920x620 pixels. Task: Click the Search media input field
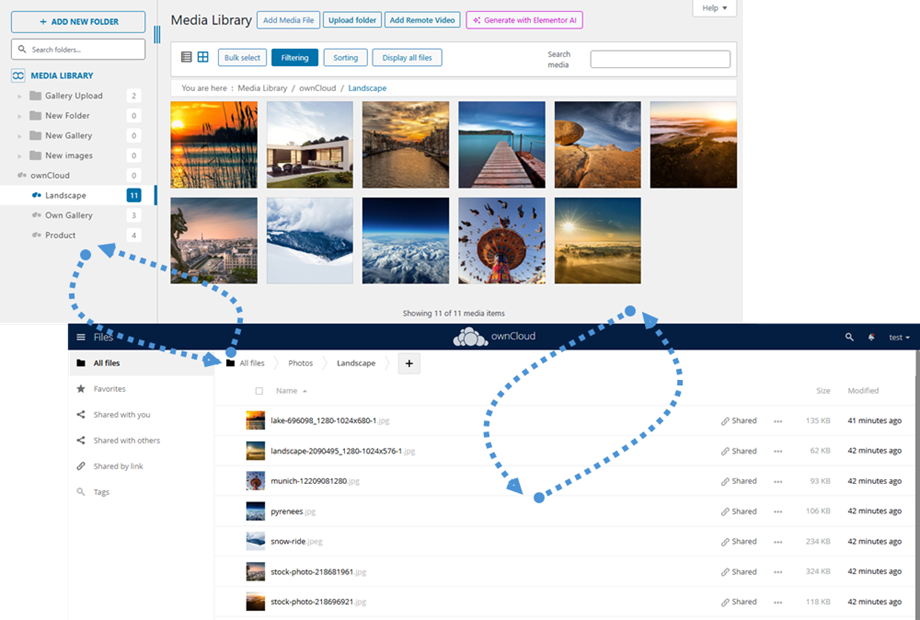click(x=660, y=59)
